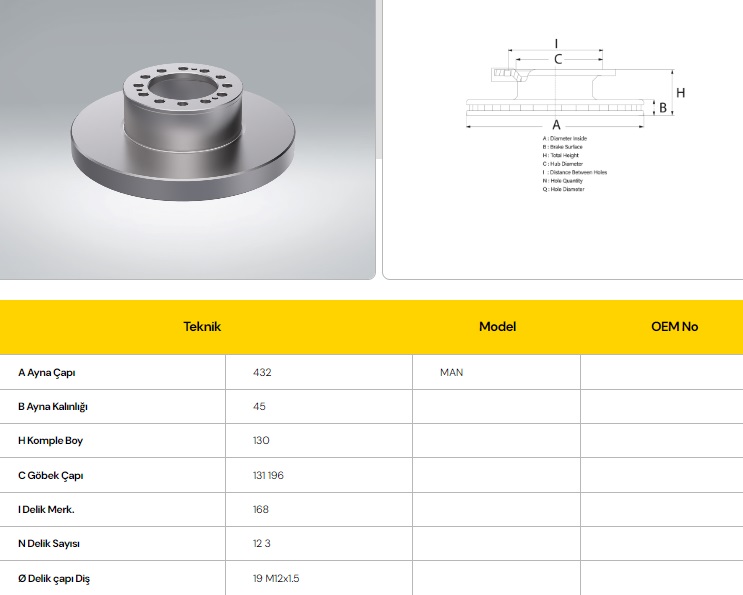The width and height of the screenshot is (743, 595).
Task: Select the C Göbek Çapı row label
Action: pos(48,475)
